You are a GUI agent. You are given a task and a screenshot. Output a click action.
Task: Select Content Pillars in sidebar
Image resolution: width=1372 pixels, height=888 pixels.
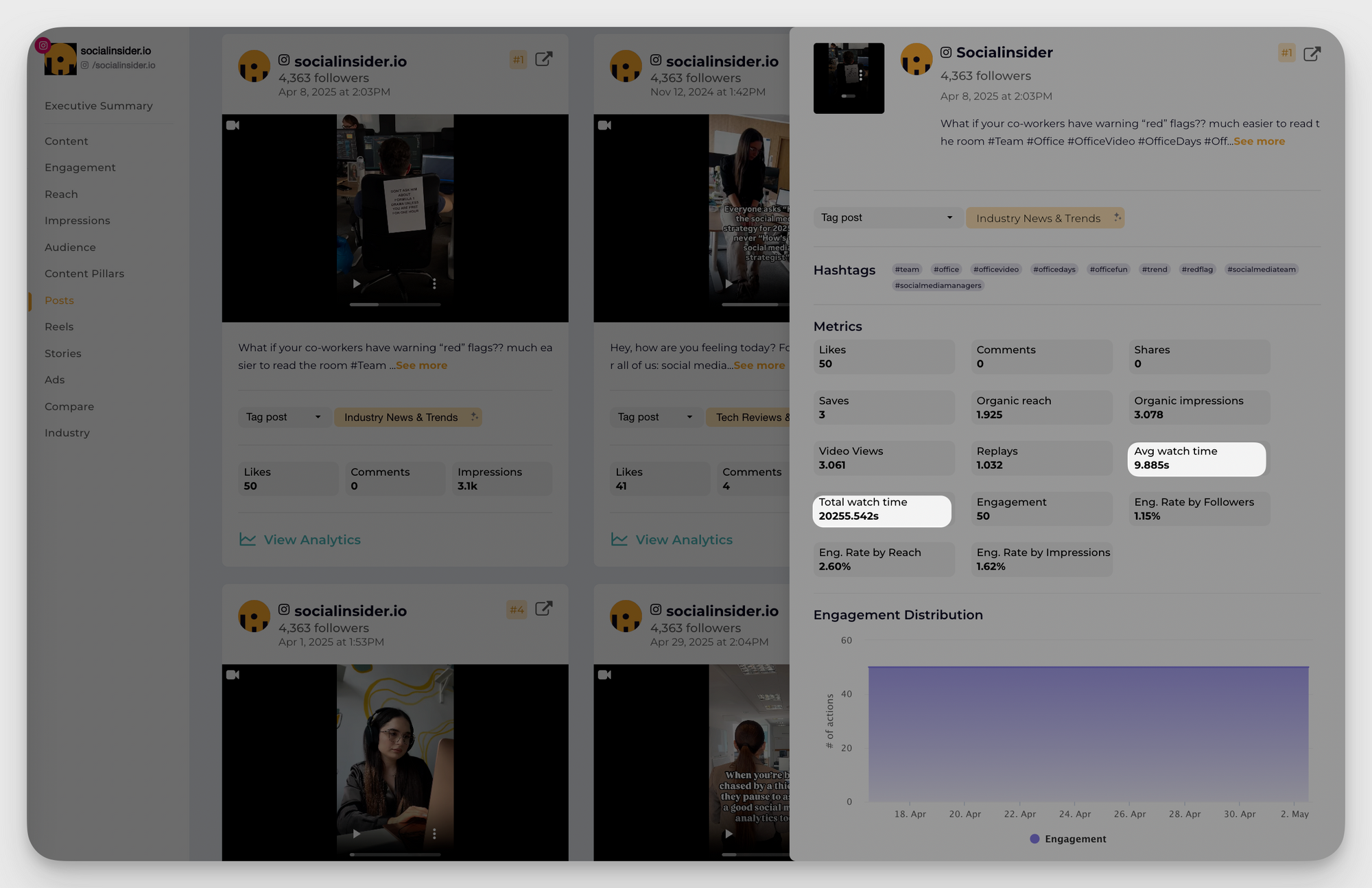coord(84,274)
